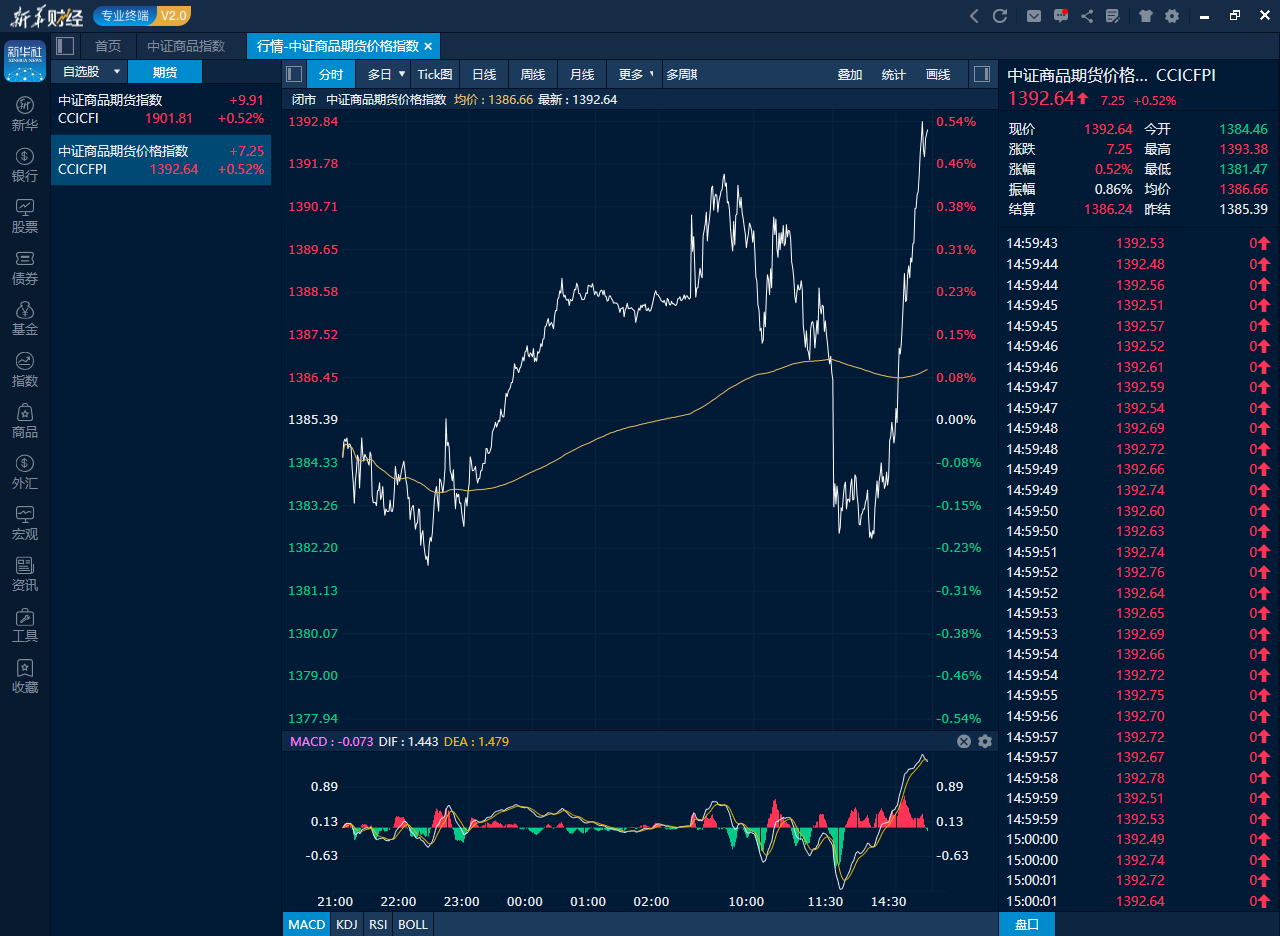Open the message notifications chat icon
Image resolution: width=1280 pixels, height=936 pixels.
[1061, 16]
